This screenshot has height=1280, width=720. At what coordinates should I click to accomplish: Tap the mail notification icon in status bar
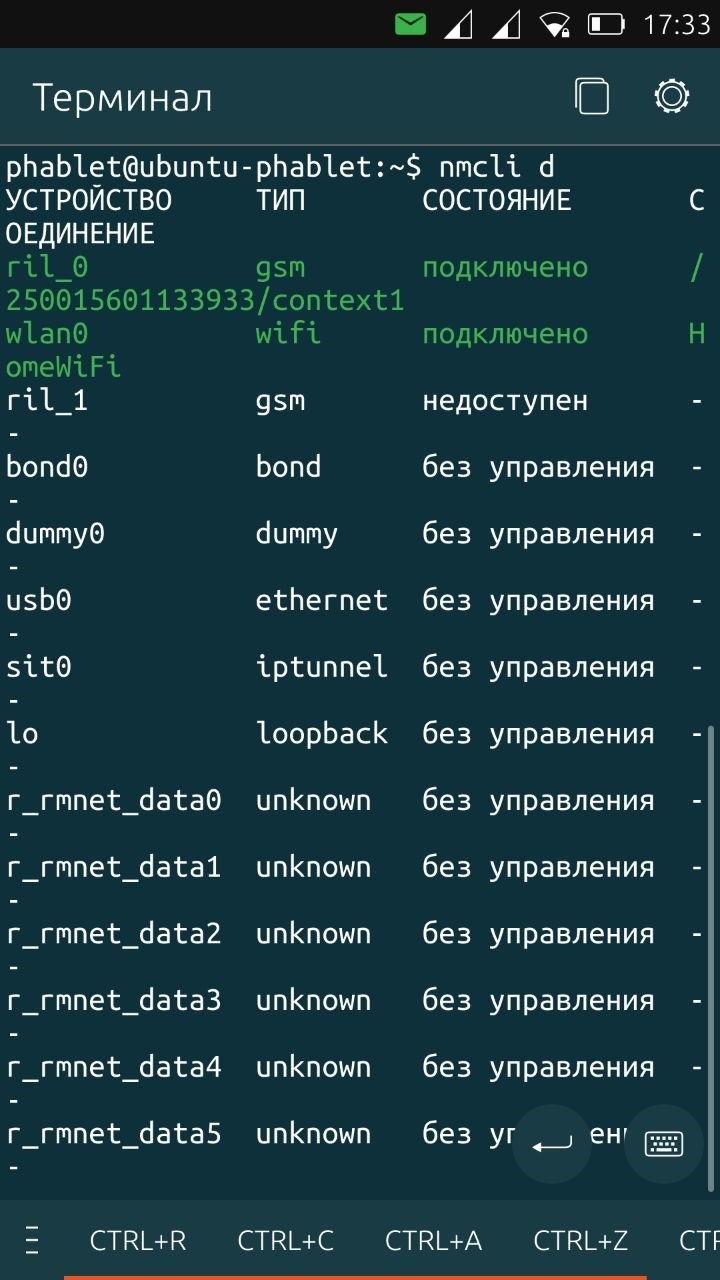coord(411,24)
